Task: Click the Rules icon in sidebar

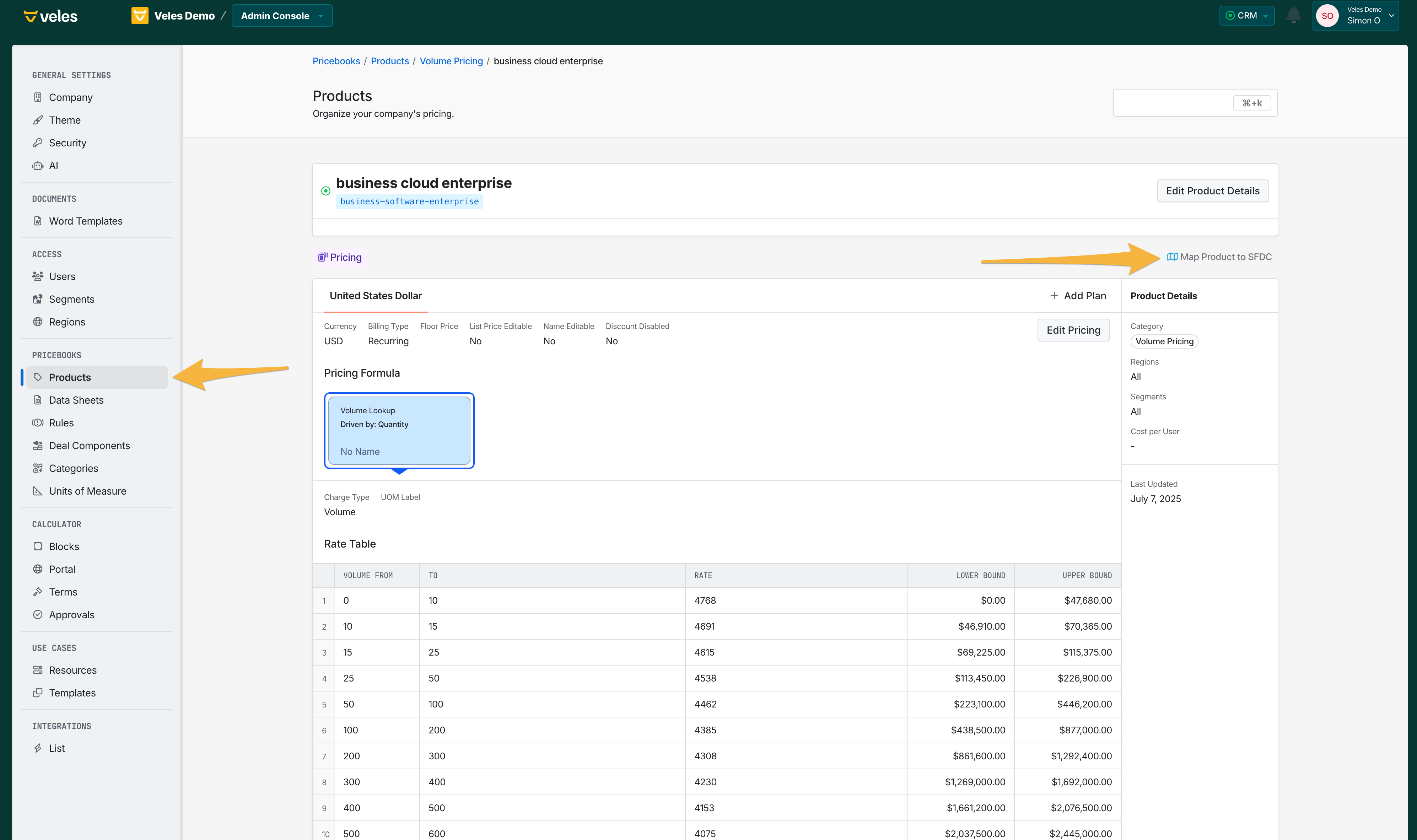Action: coord(38,423)
